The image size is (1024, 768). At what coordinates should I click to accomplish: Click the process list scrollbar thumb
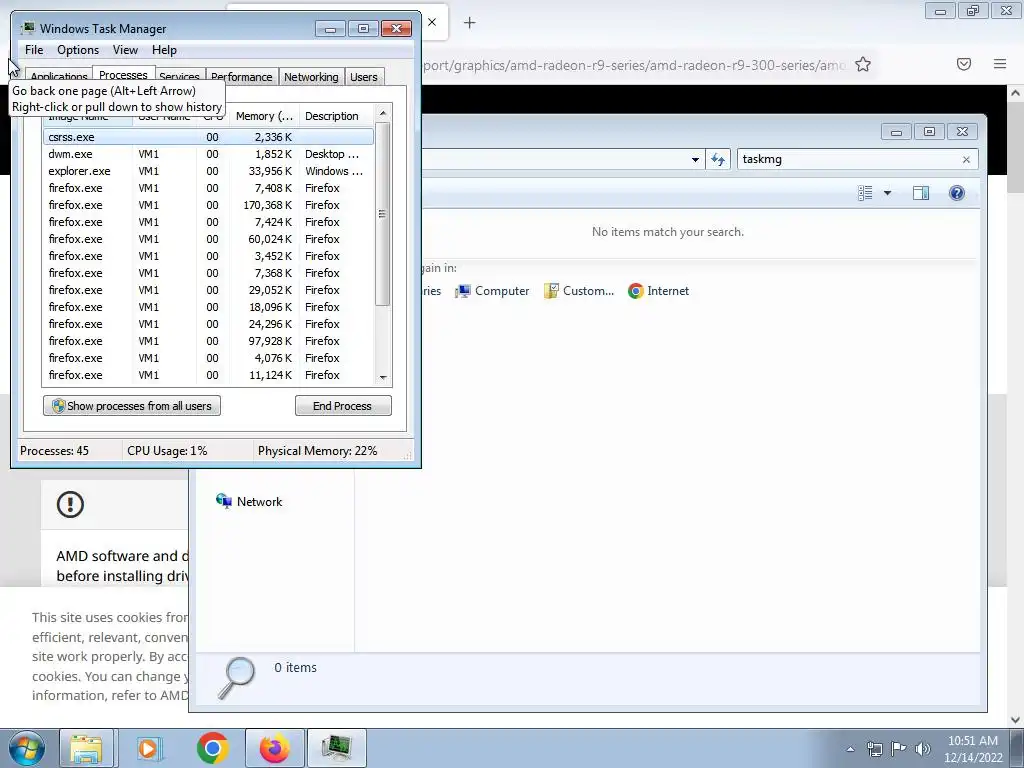coord(383,214)
